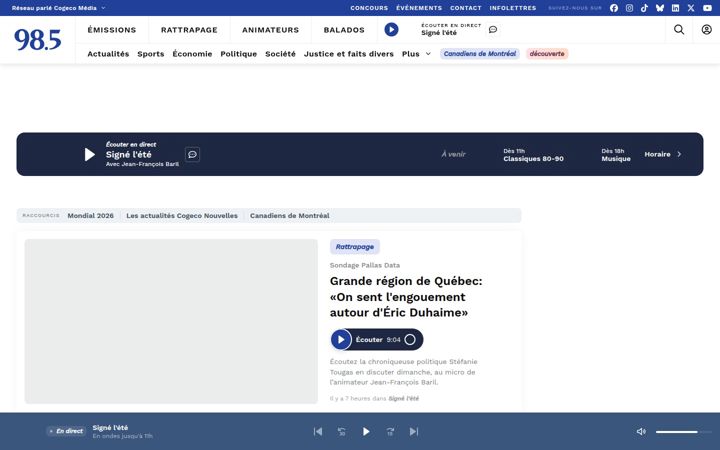This screenshot has width=720, height=450.
Task: Click the article image placeholder thumbnail
Action: [171, 321]
